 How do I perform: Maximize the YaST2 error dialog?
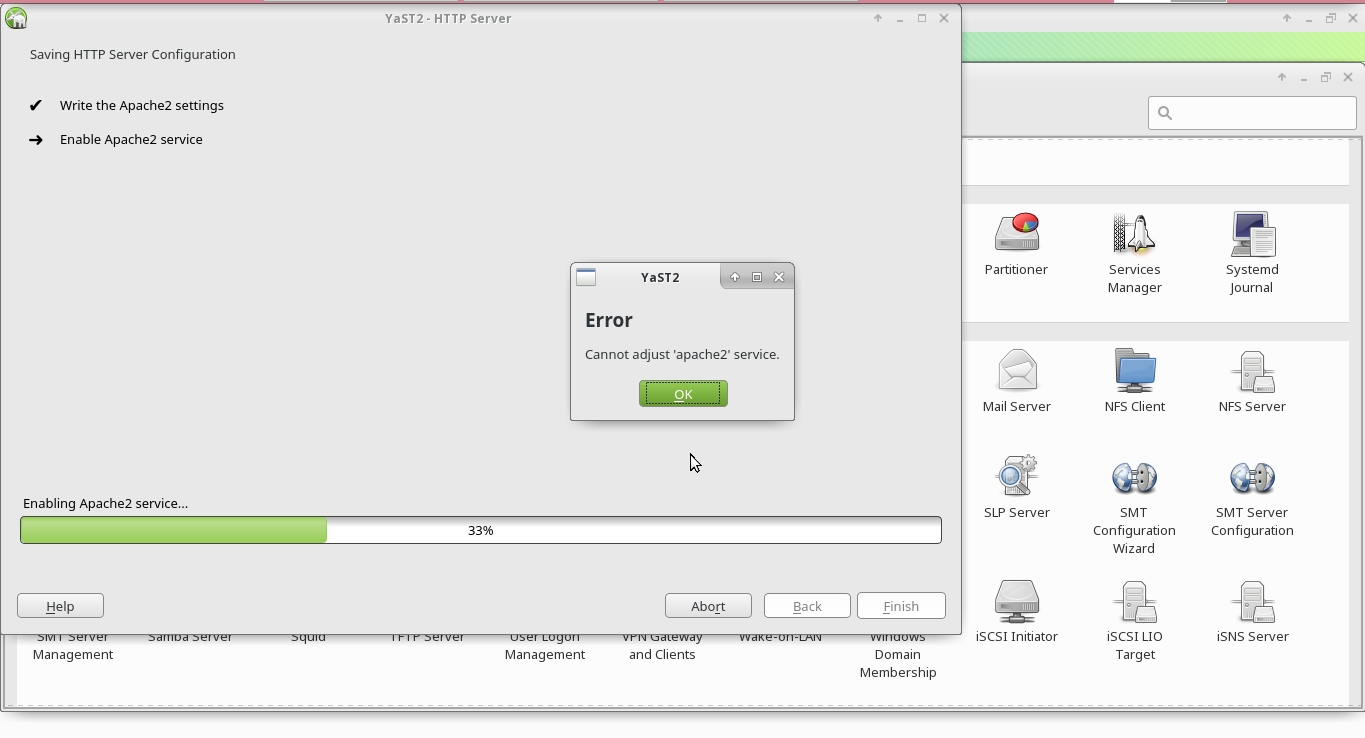tap(757, 277)
